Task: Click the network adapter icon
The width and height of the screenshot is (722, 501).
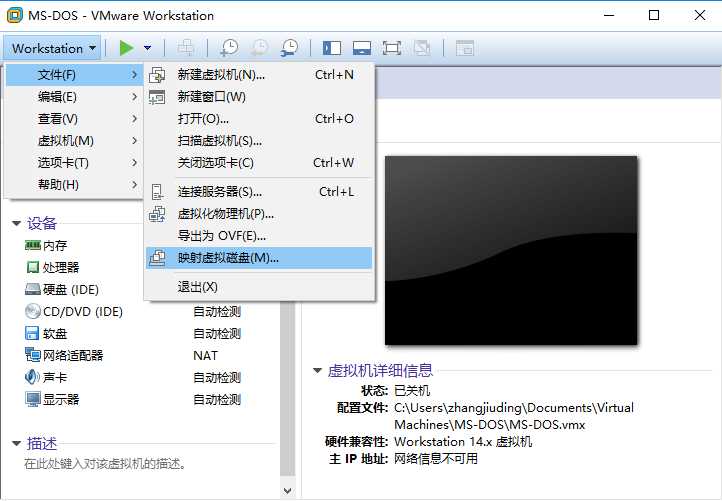Action: tap(33, 355)
